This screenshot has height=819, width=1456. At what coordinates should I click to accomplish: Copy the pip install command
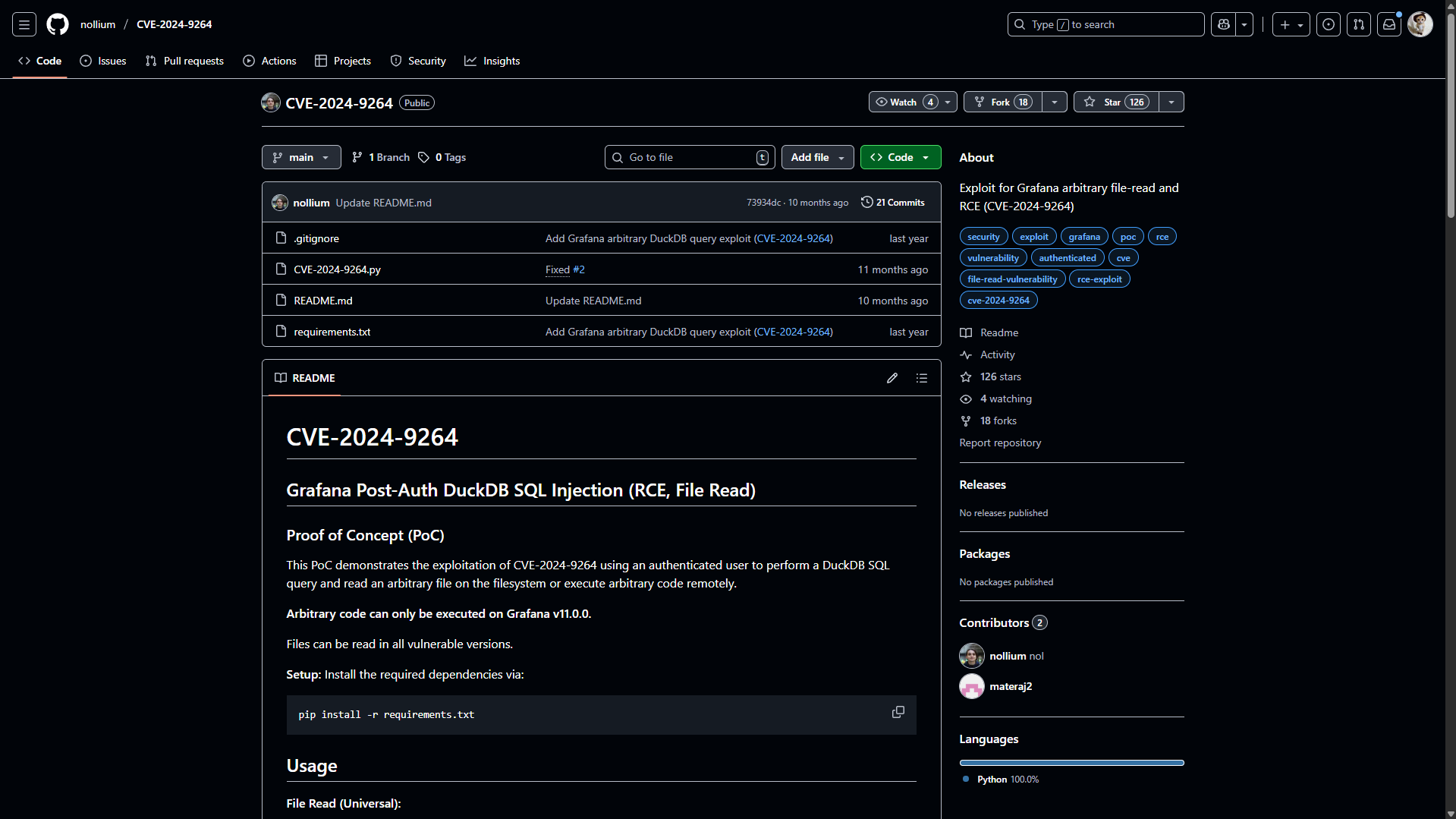tap(898, 712)
